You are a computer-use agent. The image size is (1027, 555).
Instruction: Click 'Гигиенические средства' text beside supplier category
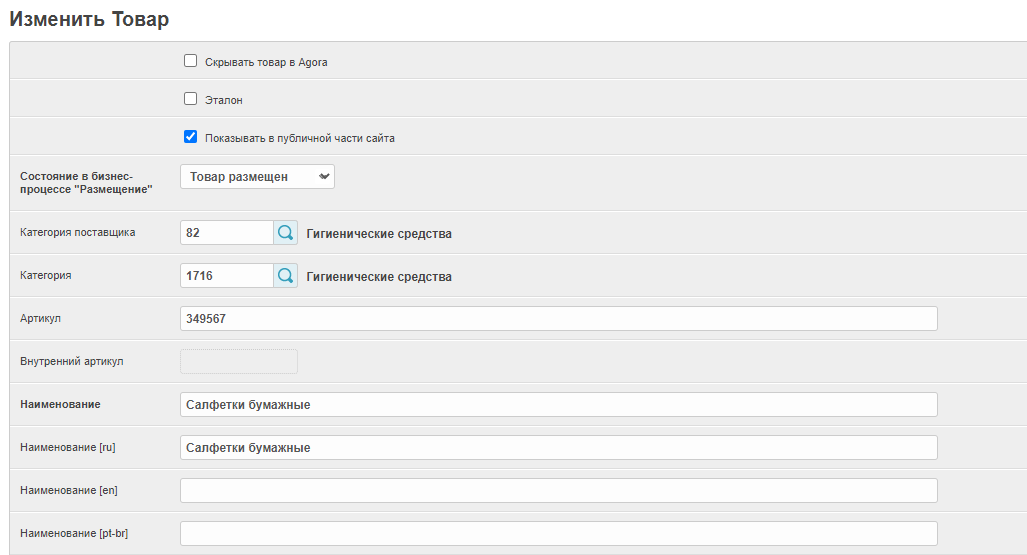tap(378, 234)
